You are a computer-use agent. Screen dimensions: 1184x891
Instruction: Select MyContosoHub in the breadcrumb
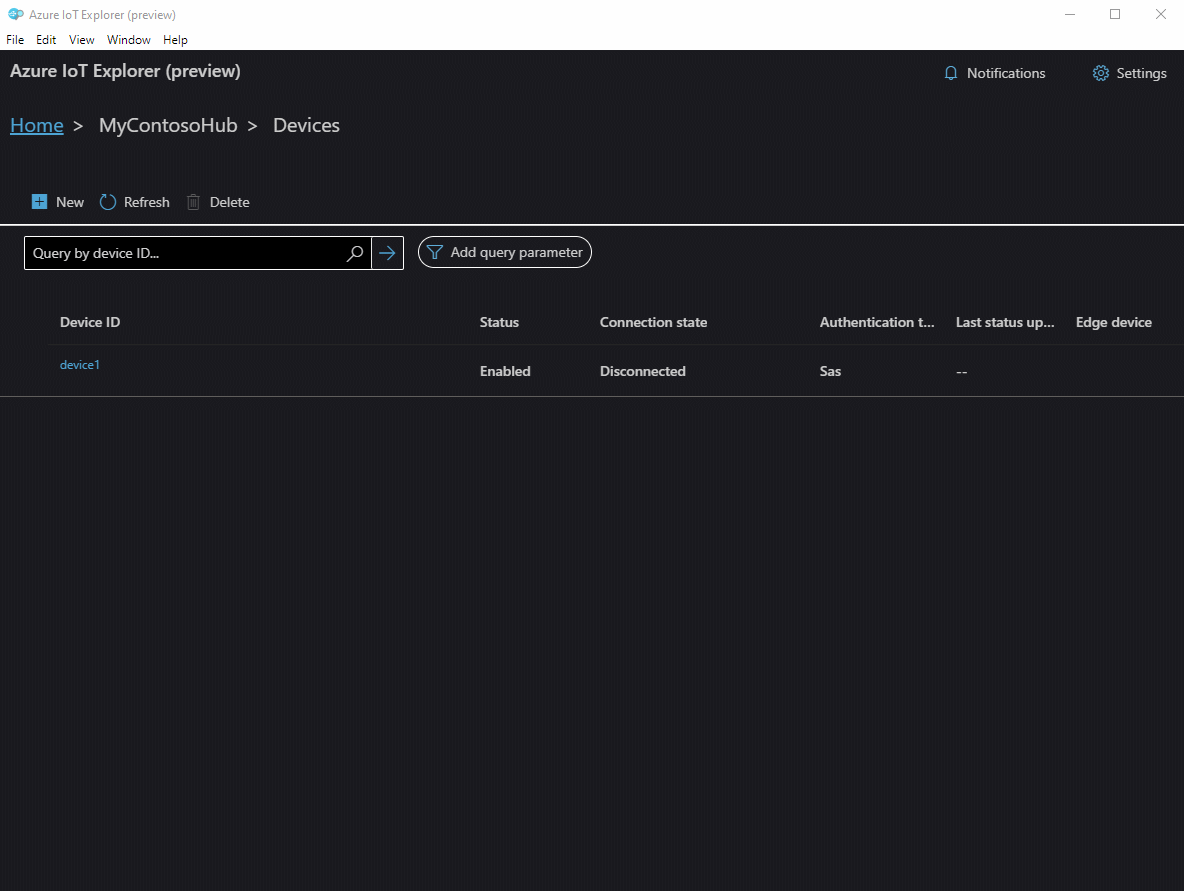click(x=168, y=125)
